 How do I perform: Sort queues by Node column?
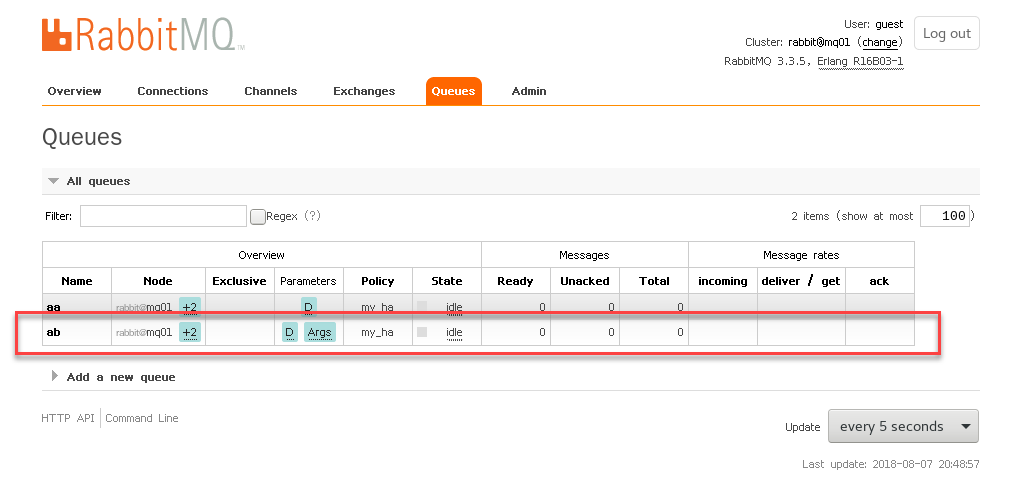tap(158, 281)
